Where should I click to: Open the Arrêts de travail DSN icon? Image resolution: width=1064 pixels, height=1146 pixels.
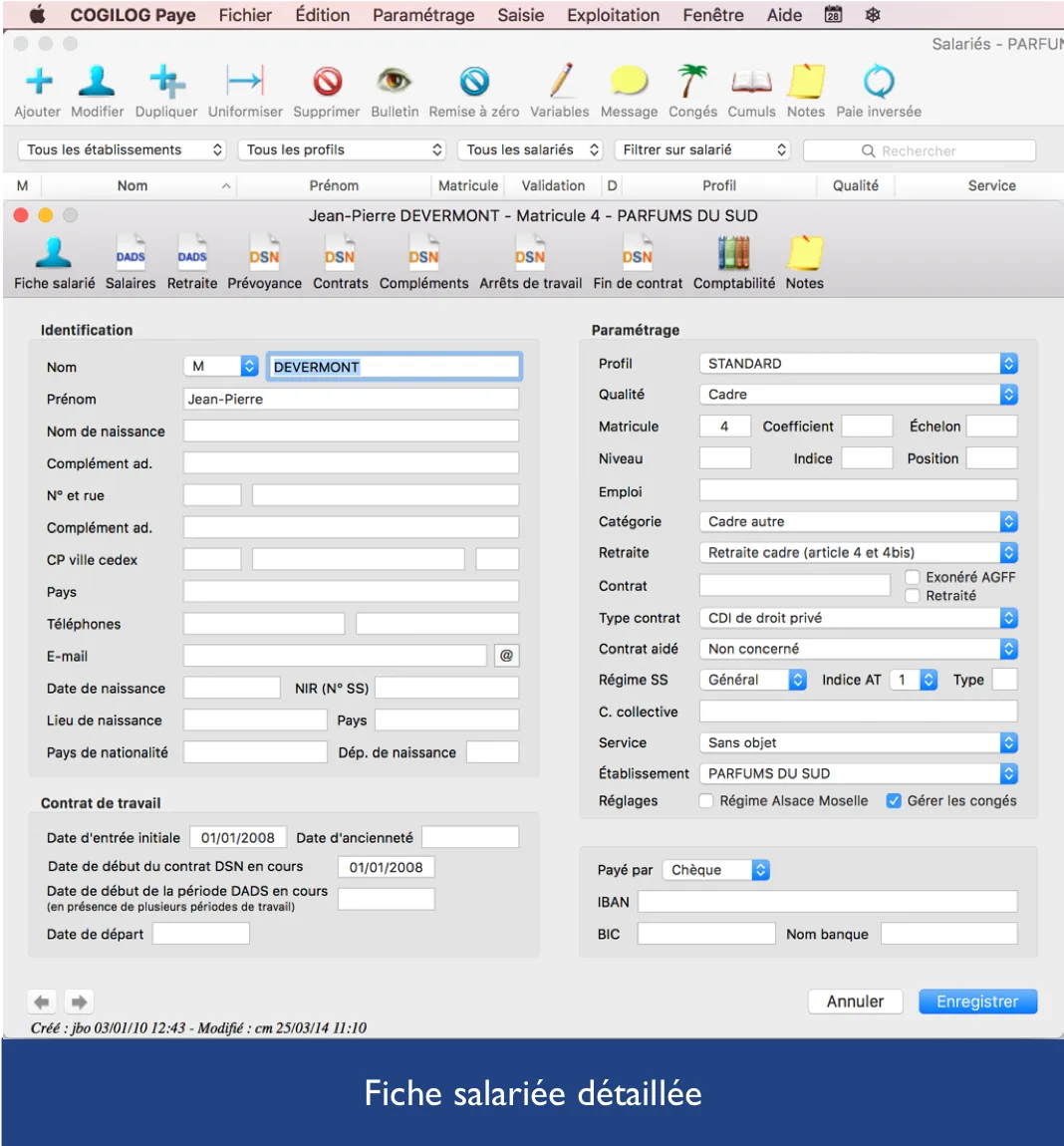(x=531, y=253)
